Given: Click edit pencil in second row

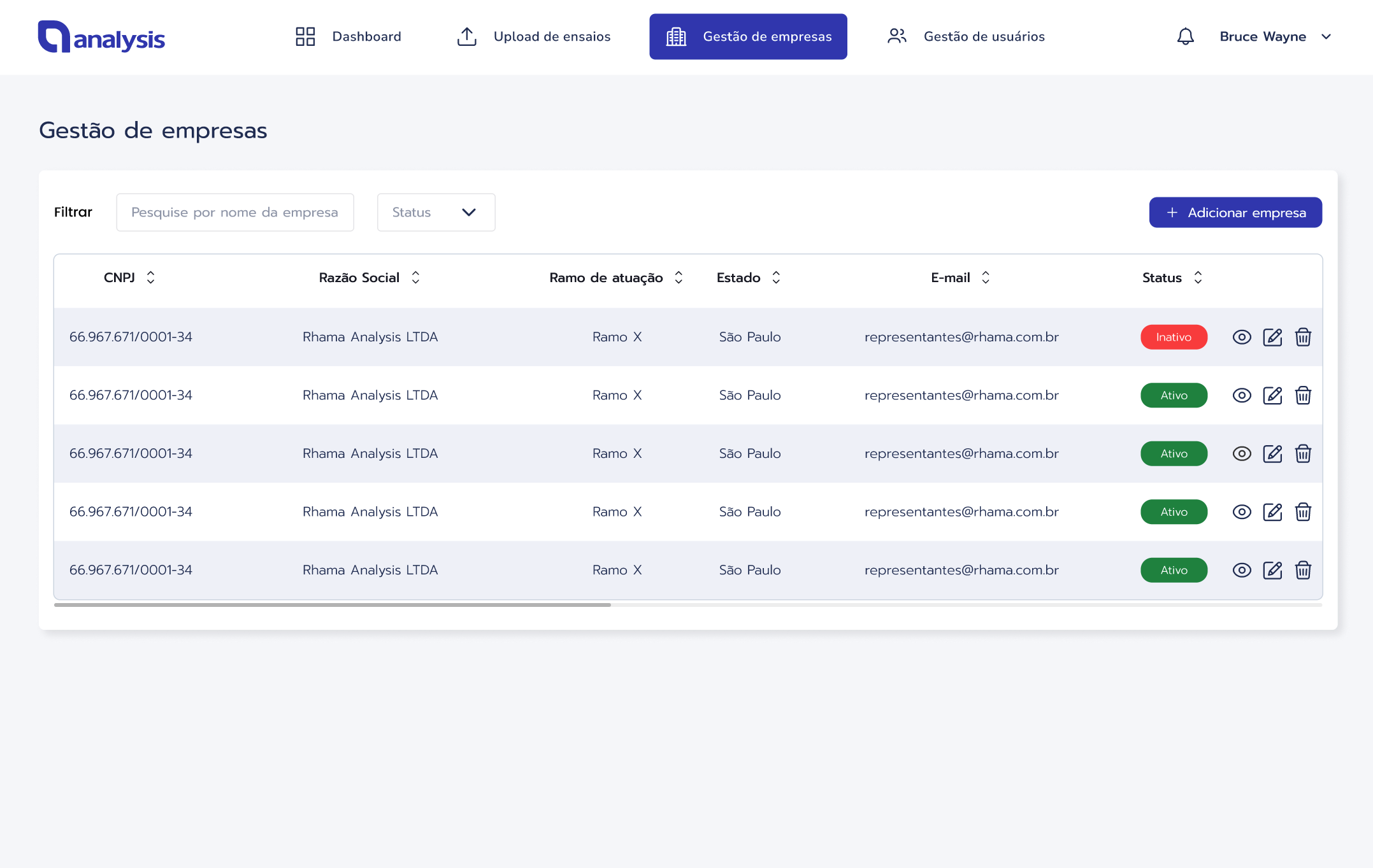Looking at the screenshot, I should tap(1272, 395).
